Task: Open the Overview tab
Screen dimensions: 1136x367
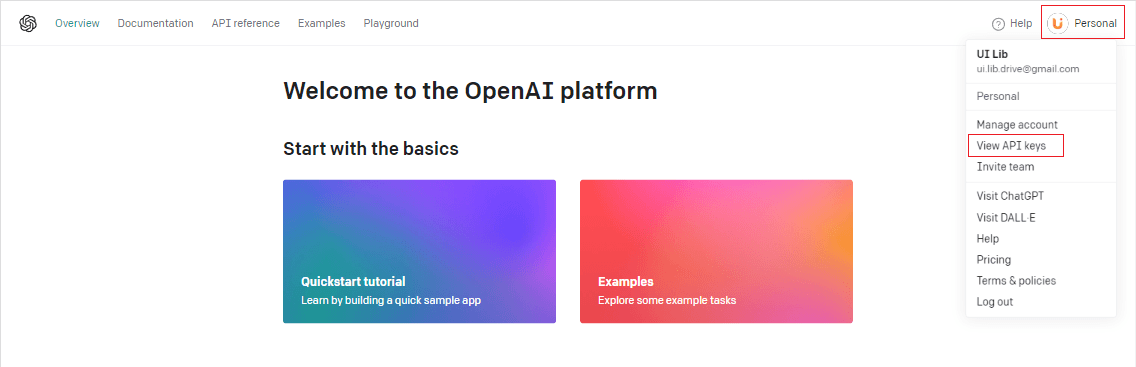Action: [x=77, y=23]
